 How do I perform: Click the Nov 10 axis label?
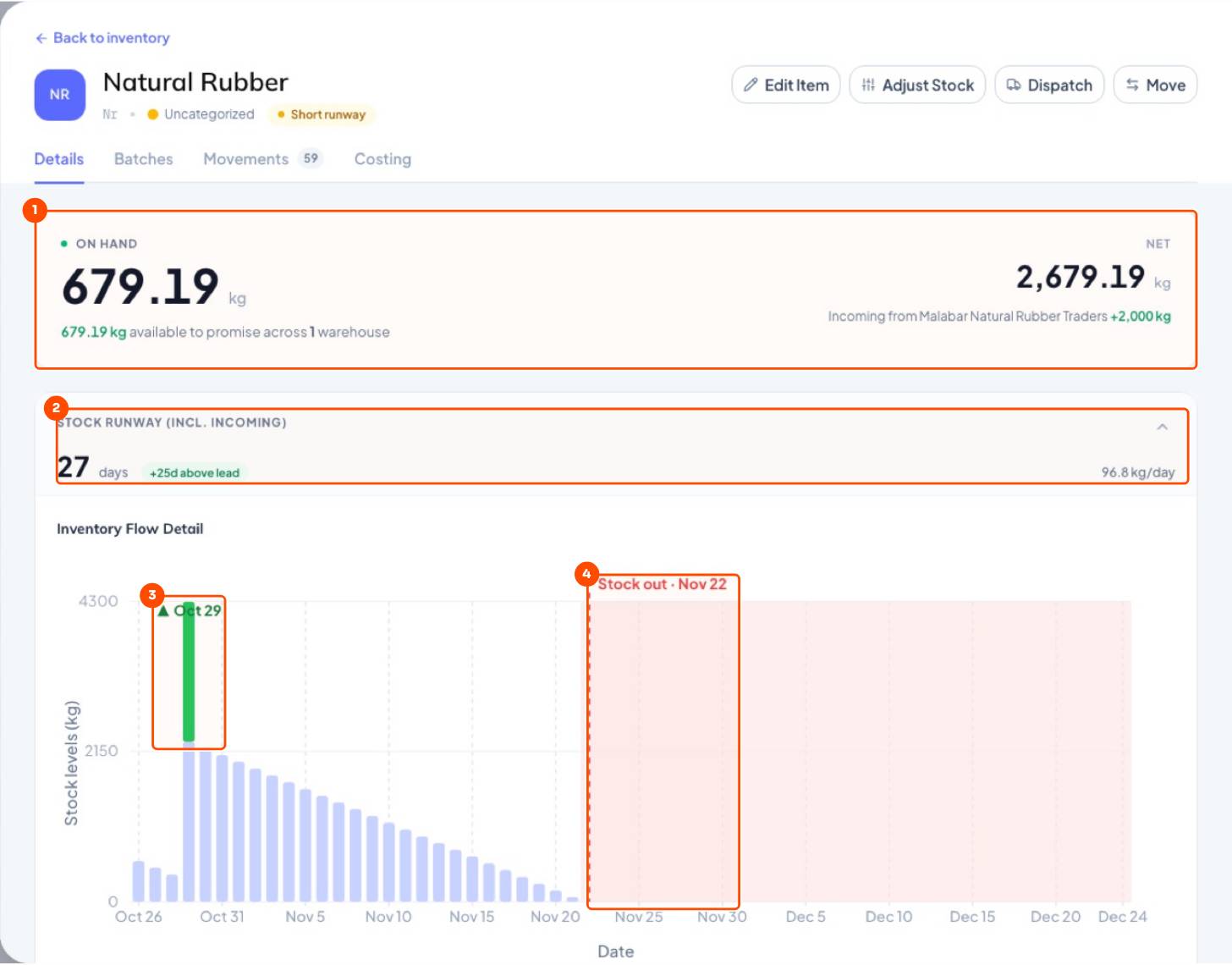[x=388, y=917]
